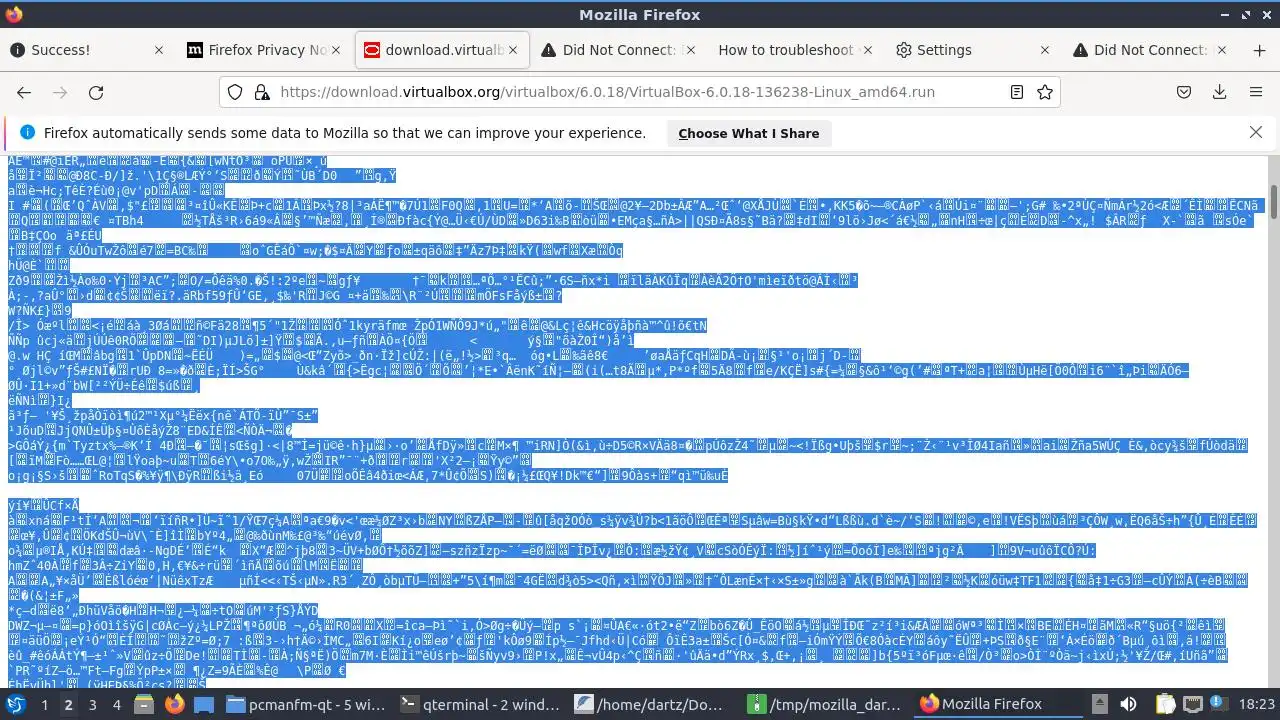1280x720 pixels.
Task: Click the Firefox logo in title bar
Action: coord(13,14)
